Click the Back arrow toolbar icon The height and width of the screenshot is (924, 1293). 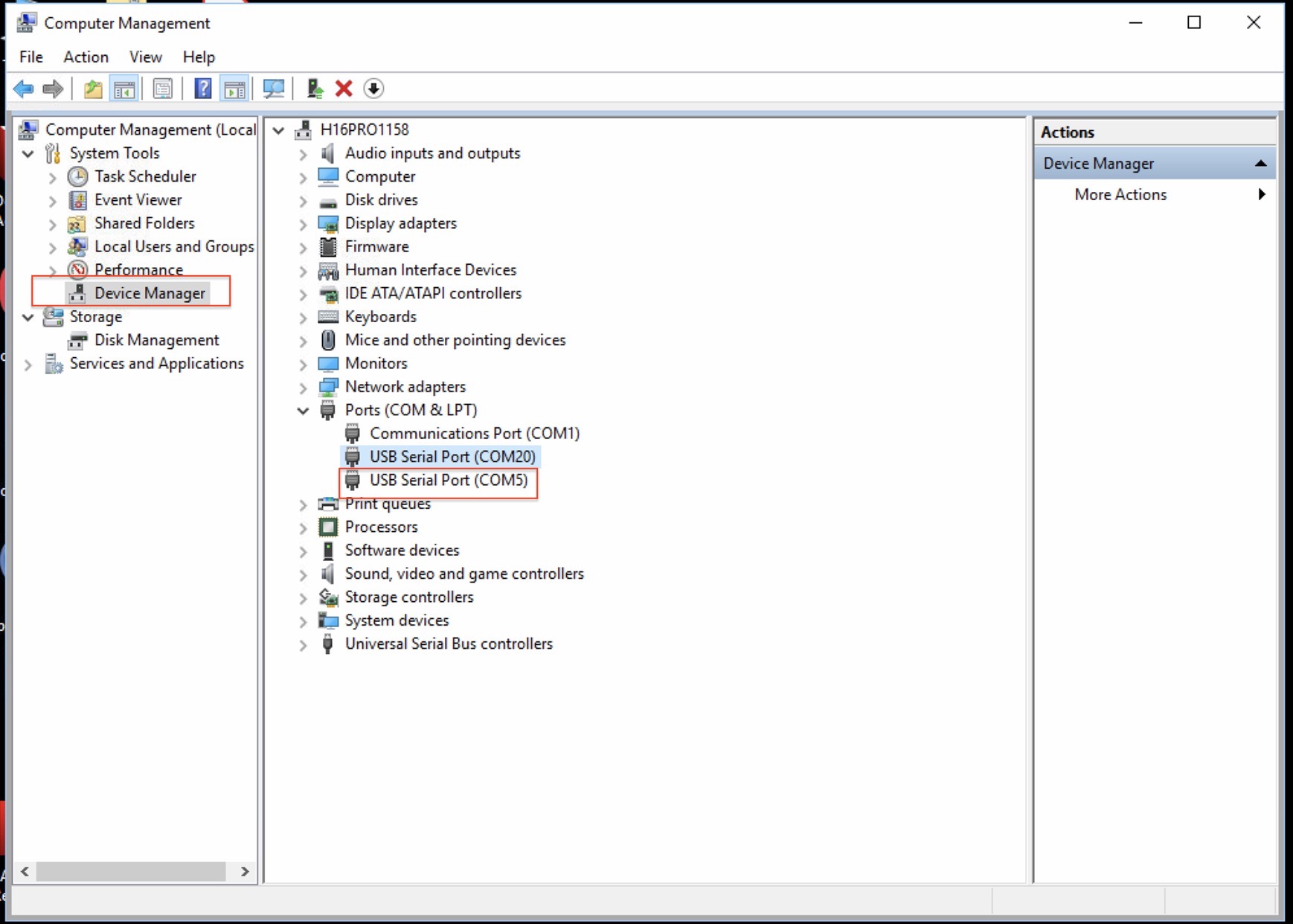click(24, 89)
